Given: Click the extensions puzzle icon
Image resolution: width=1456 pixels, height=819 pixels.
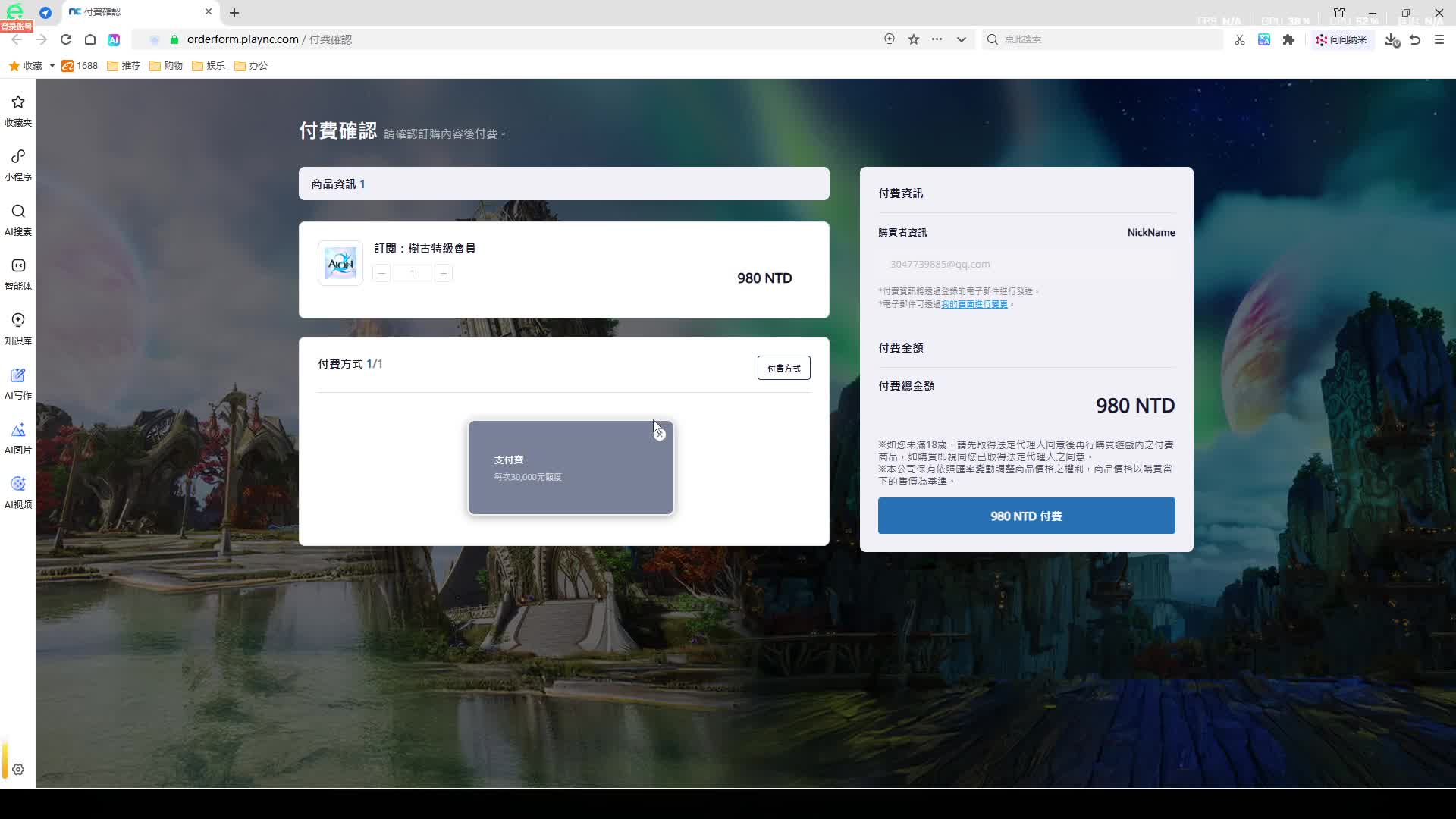Looking at the screenshot, I should [1288, 39].
